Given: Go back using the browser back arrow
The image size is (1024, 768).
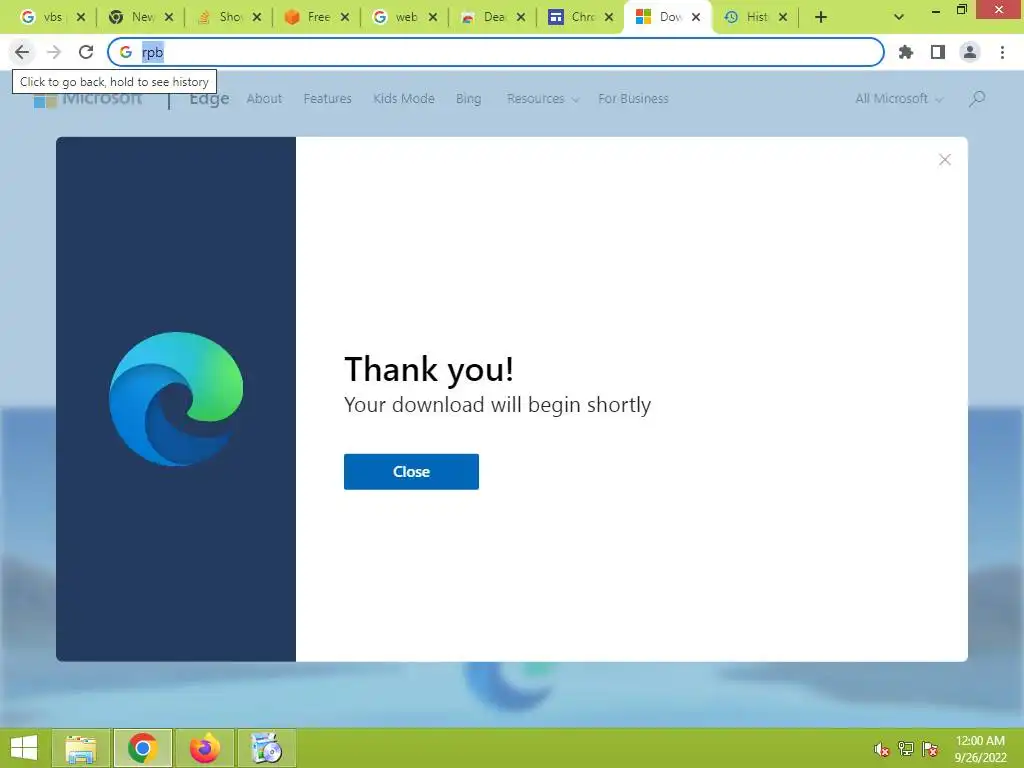Looking at the screenshot, I should (22, 52).
